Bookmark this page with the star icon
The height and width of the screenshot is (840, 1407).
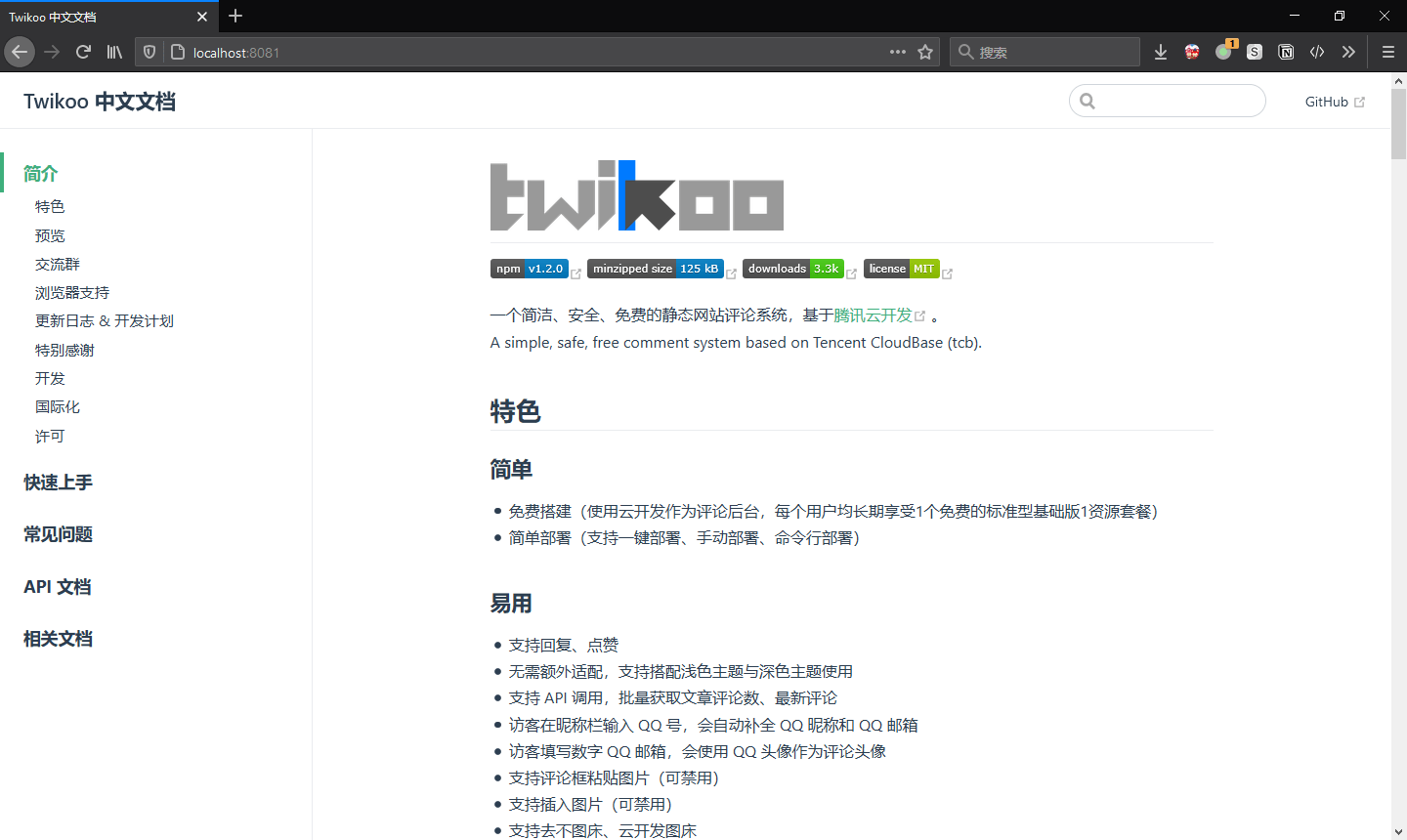pyautogui.click(x=925, y=52)
